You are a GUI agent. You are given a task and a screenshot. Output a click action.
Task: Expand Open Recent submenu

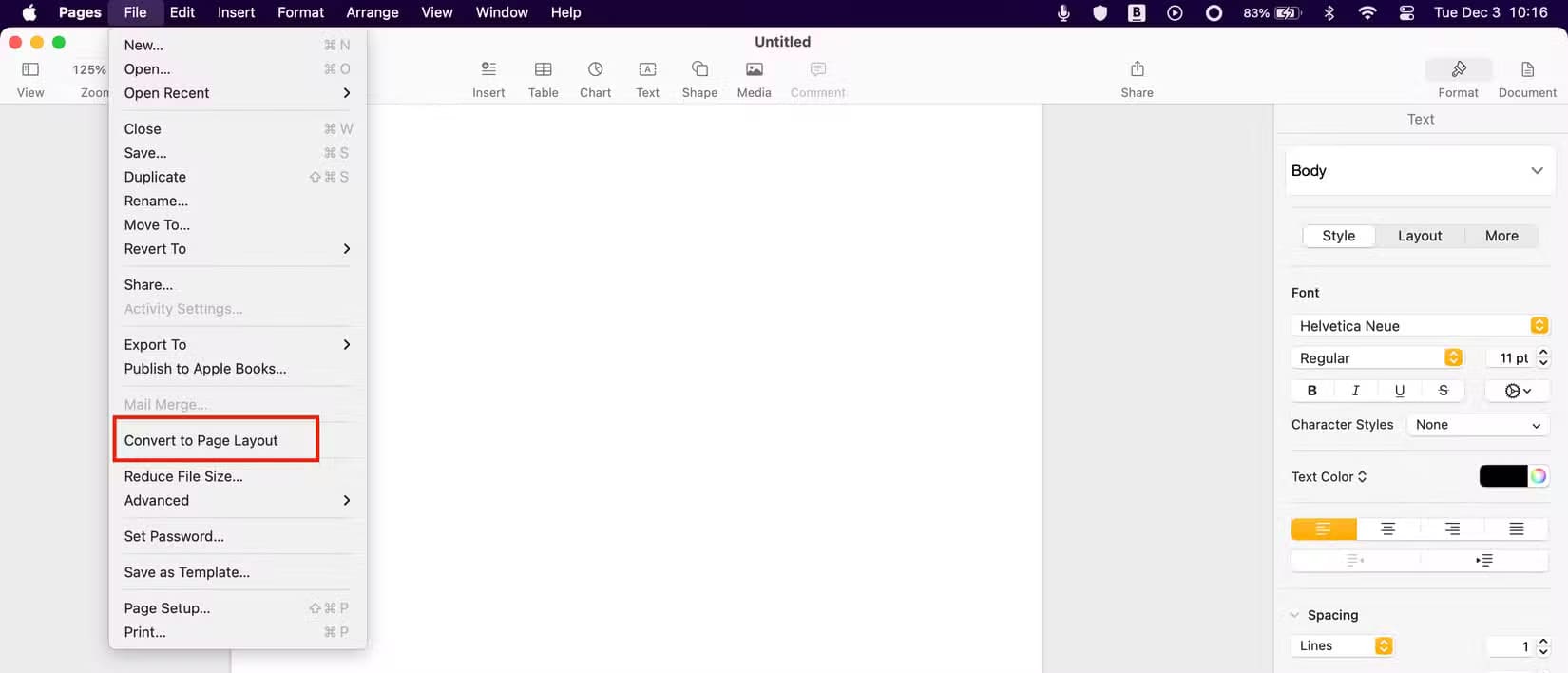coord(237,93)
